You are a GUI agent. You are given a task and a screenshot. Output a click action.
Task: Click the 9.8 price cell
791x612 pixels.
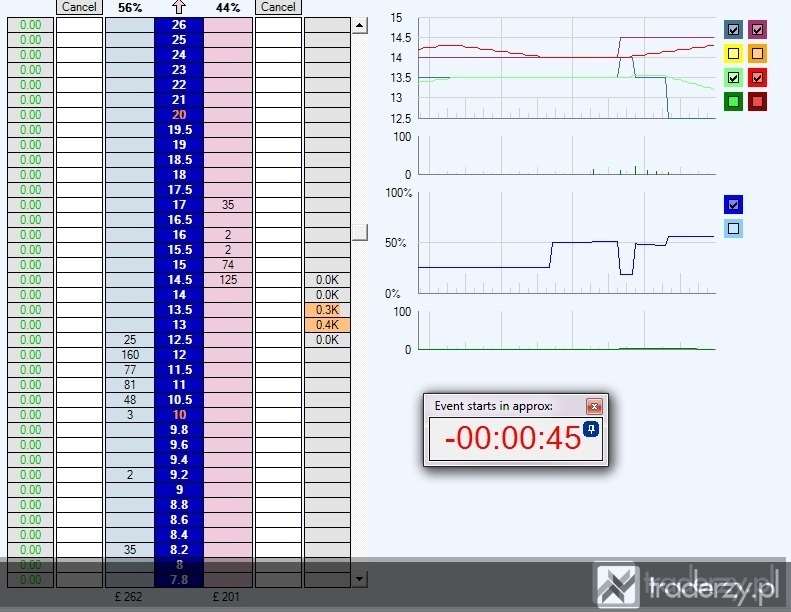point(179,429)
